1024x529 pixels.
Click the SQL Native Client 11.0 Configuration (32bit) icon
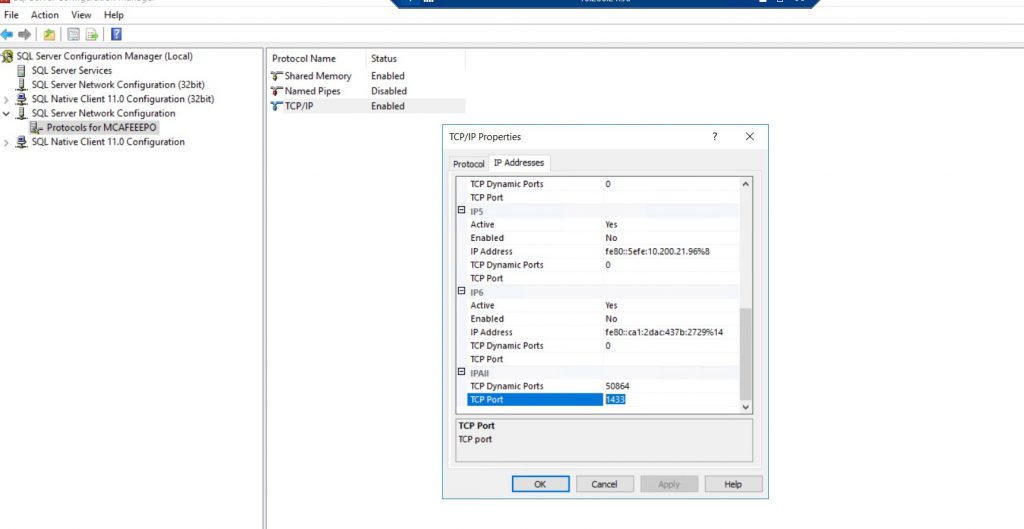point(22,99)
